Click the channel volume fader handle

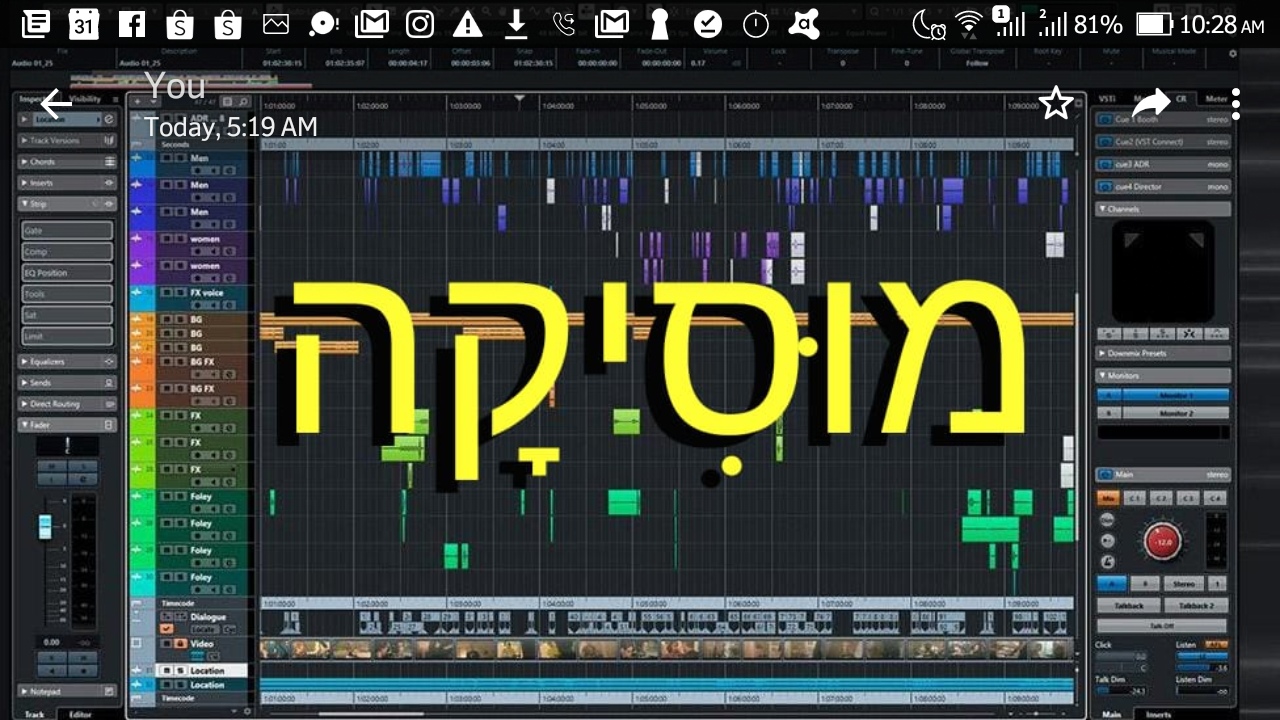click(x=45, y=526)
